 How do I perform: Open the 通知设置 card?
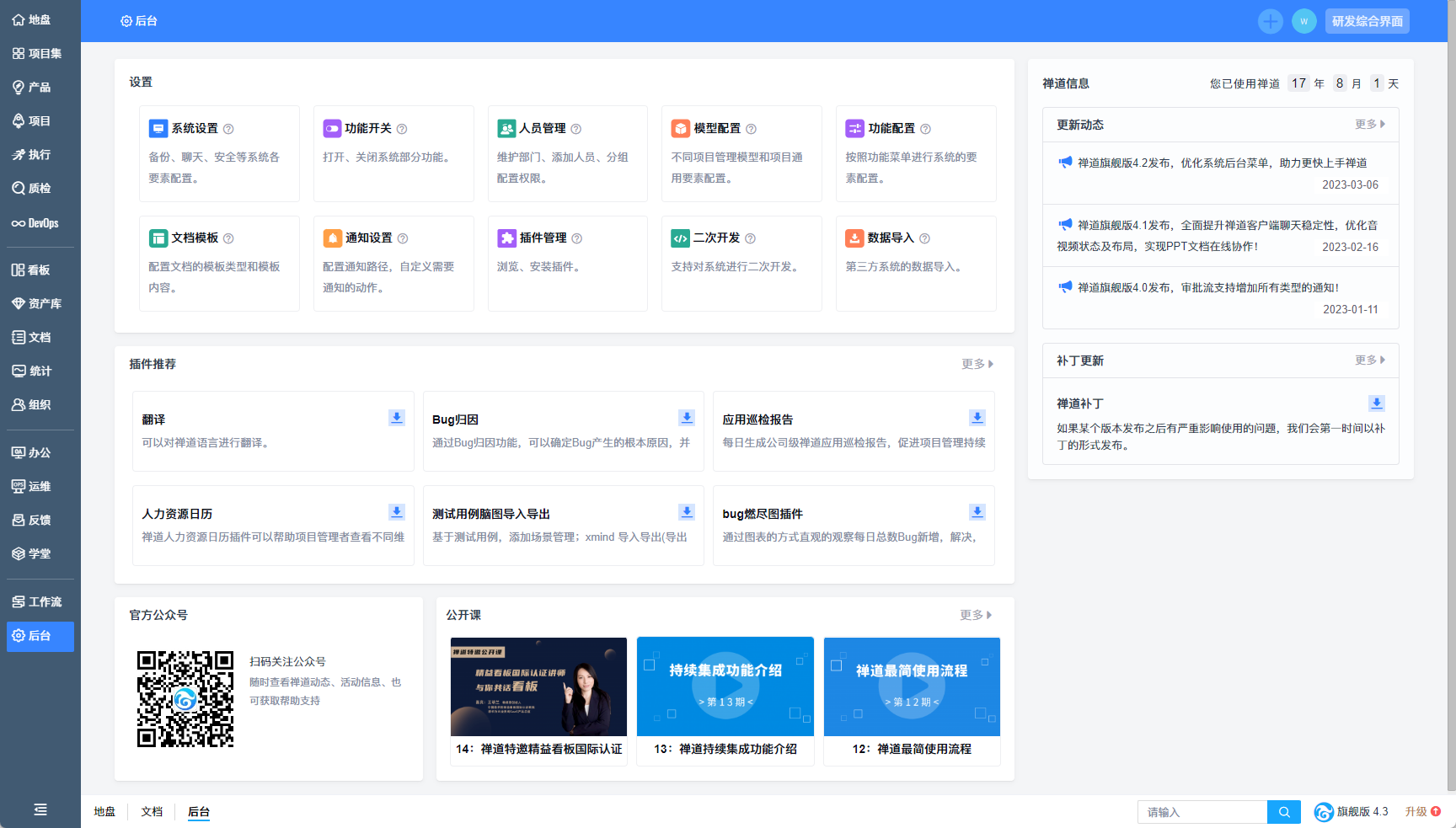coord(393,264)
